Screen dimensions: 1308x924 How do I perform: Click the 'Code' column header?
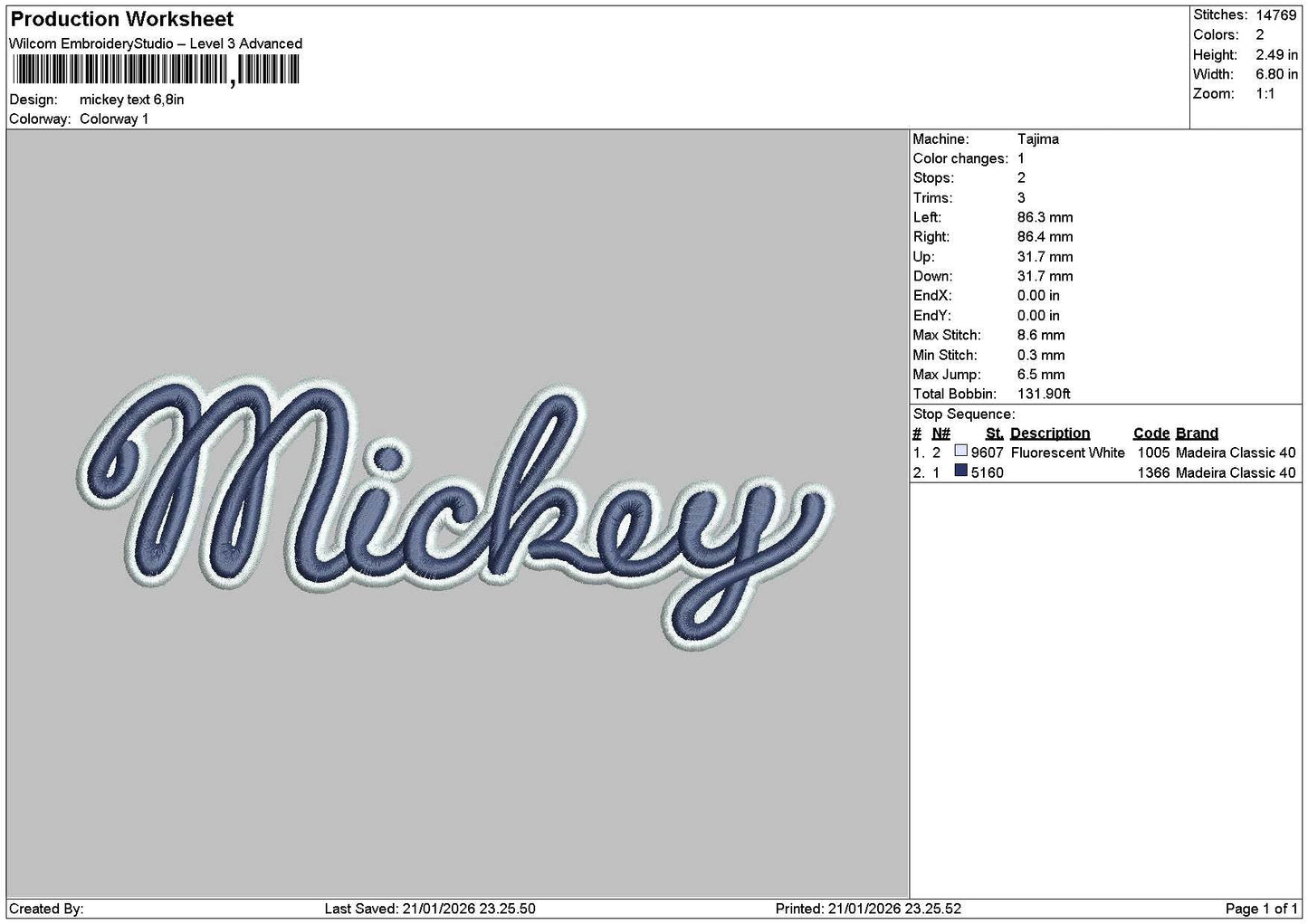[1151, 433]
